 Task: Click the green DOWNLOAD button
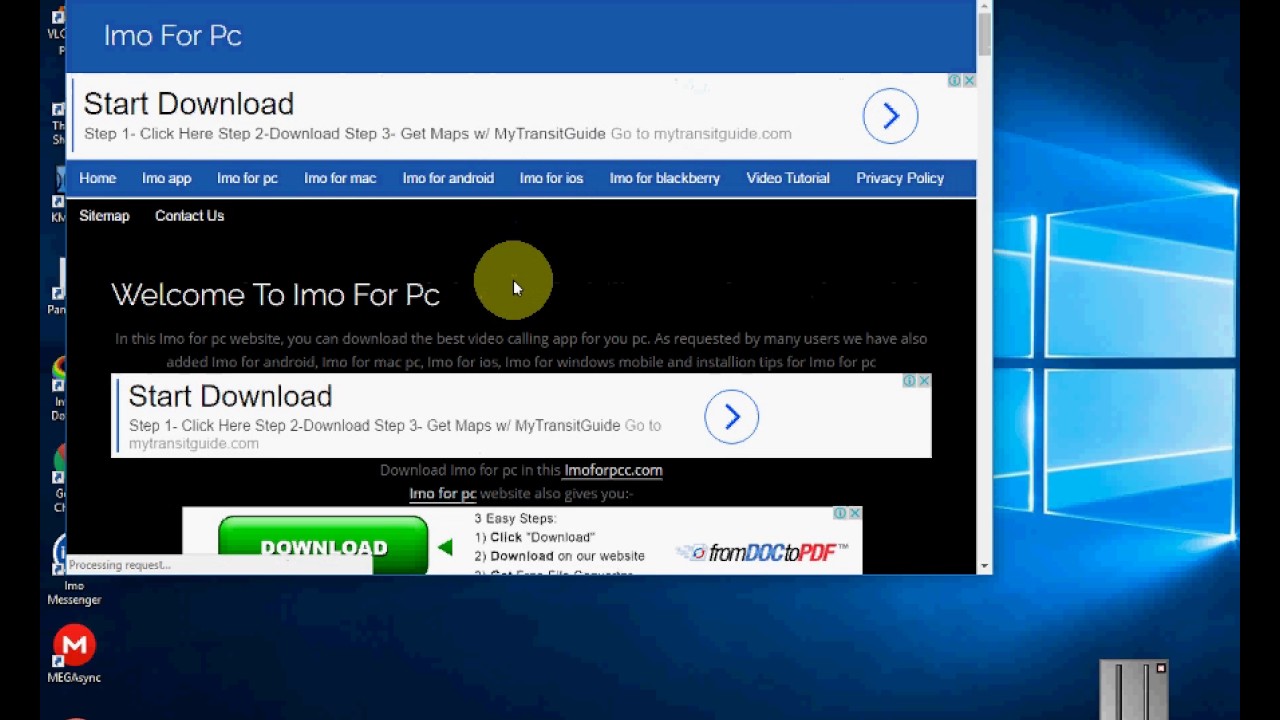[x=323, y=546]
